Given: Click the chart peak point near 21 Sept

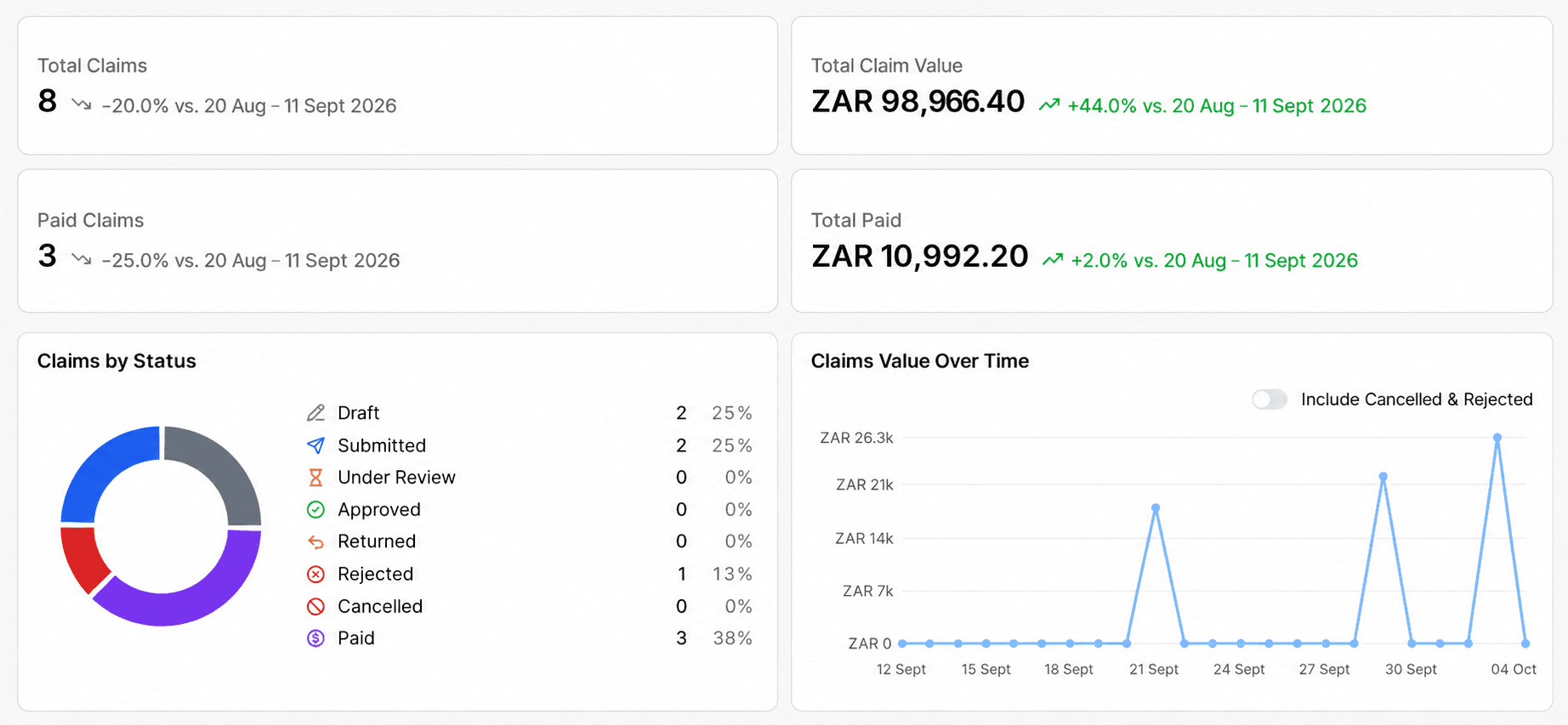Looking at the screenshot, I should click(x=1156, y=508).
